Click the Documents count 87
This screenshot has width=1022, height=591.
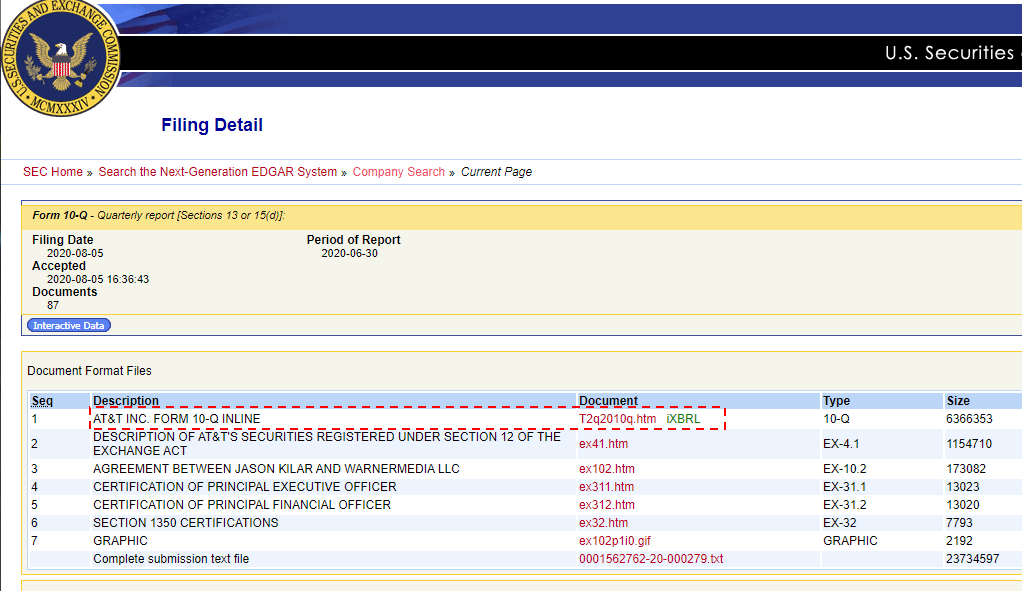pyautogui.click(x=53, y=306)
